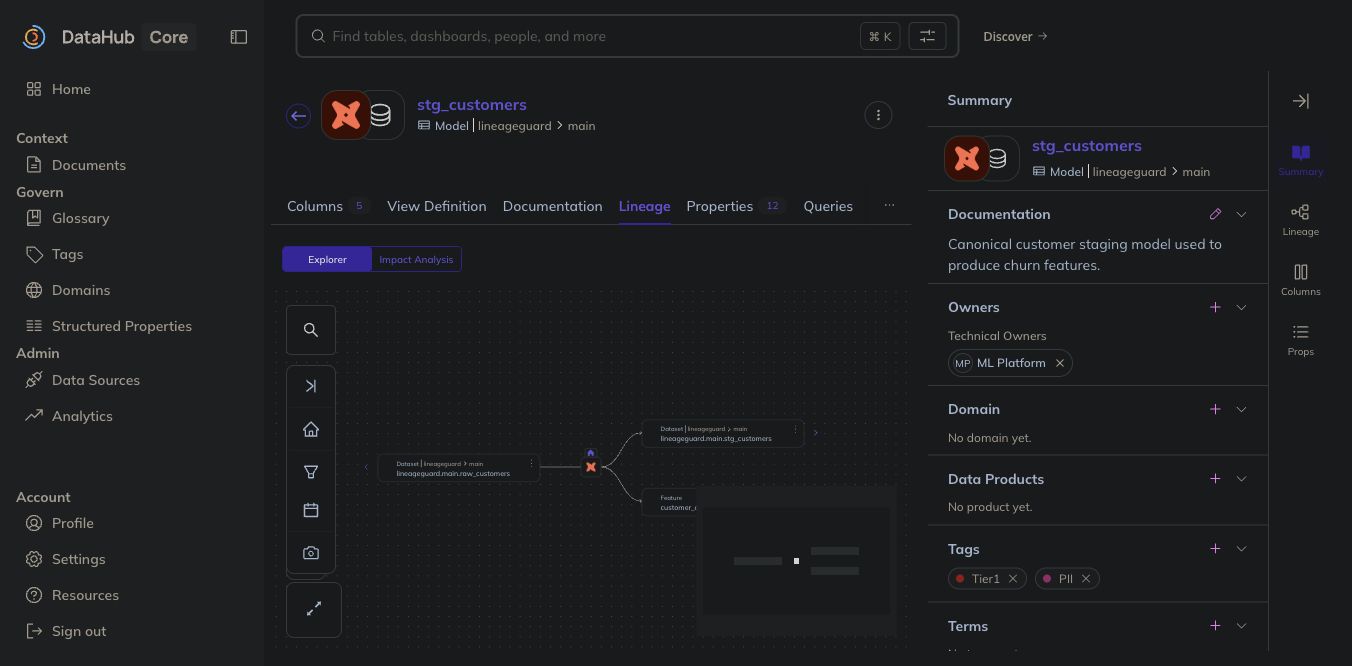Switch lineage view to Impact Analysis
The height and width of the screenshot is (666, 1352).
416,259
